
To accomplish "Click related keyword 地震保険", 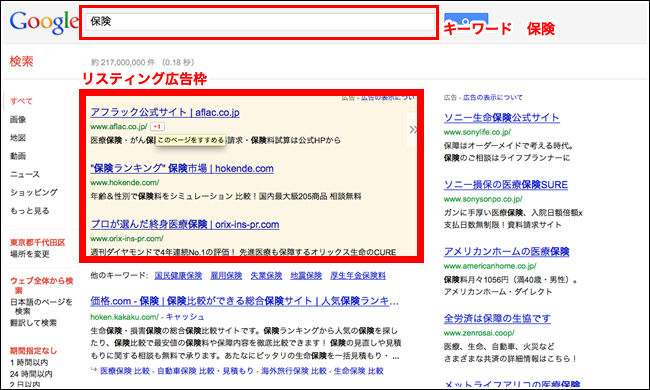I will click(x=306, y=276).
